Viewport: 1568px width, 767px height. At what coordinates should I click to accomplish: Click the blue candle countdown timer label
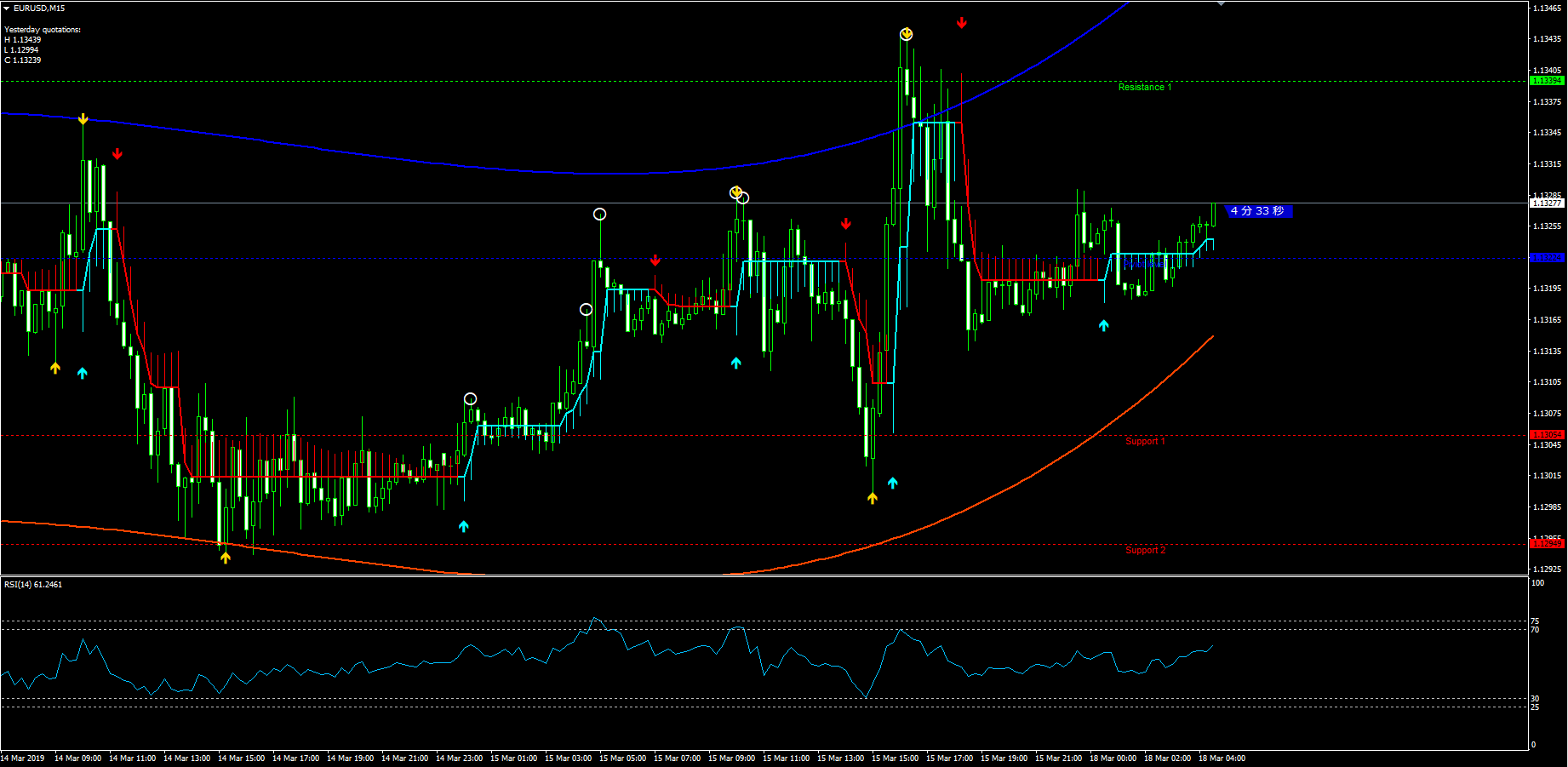[x=1258, y=211]
